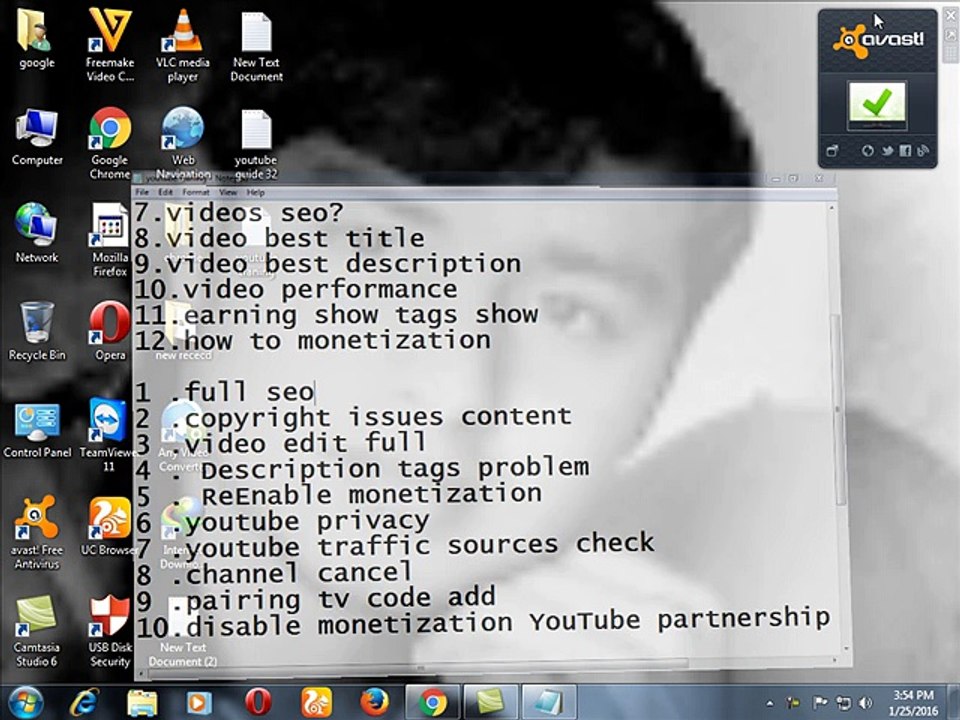Screen dimensions: 960x720
Task: Place cursor in line "1 .full seo"
Action: (224, 392)
